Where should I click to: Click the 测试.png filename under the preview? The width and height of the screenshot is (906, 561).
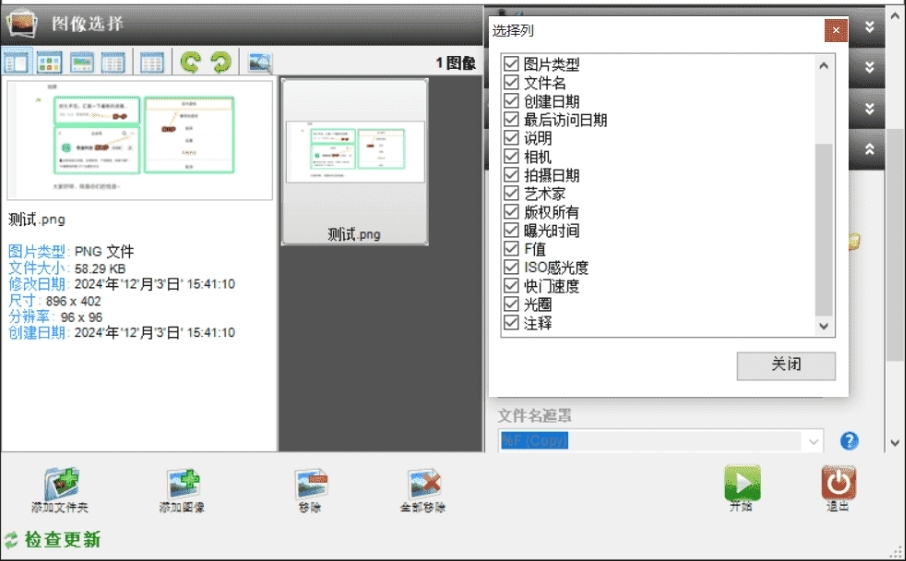pyautogui.click(x=37, y=220)
